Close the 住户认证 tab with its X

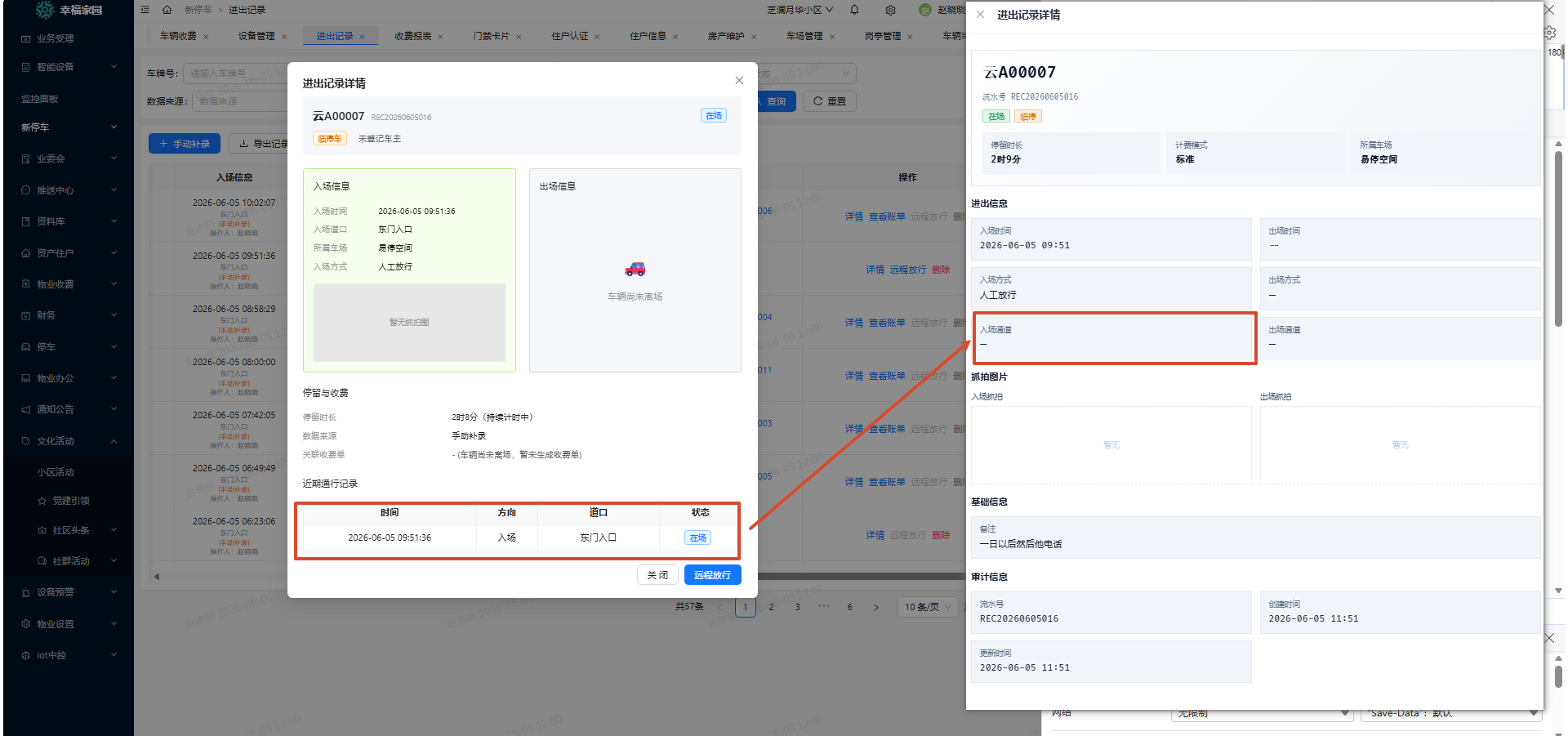click(x=597, y=36)
